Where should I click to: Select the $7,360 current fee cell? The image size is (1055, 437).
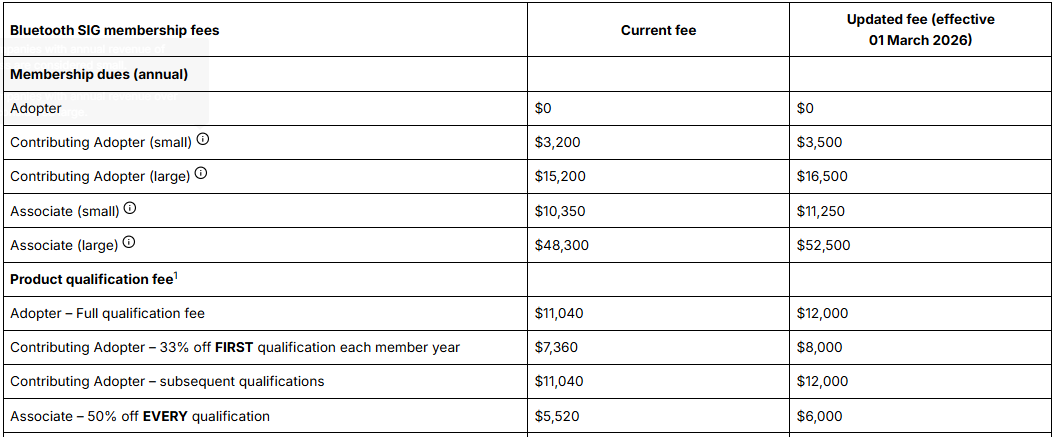click(x=556, y=347)
